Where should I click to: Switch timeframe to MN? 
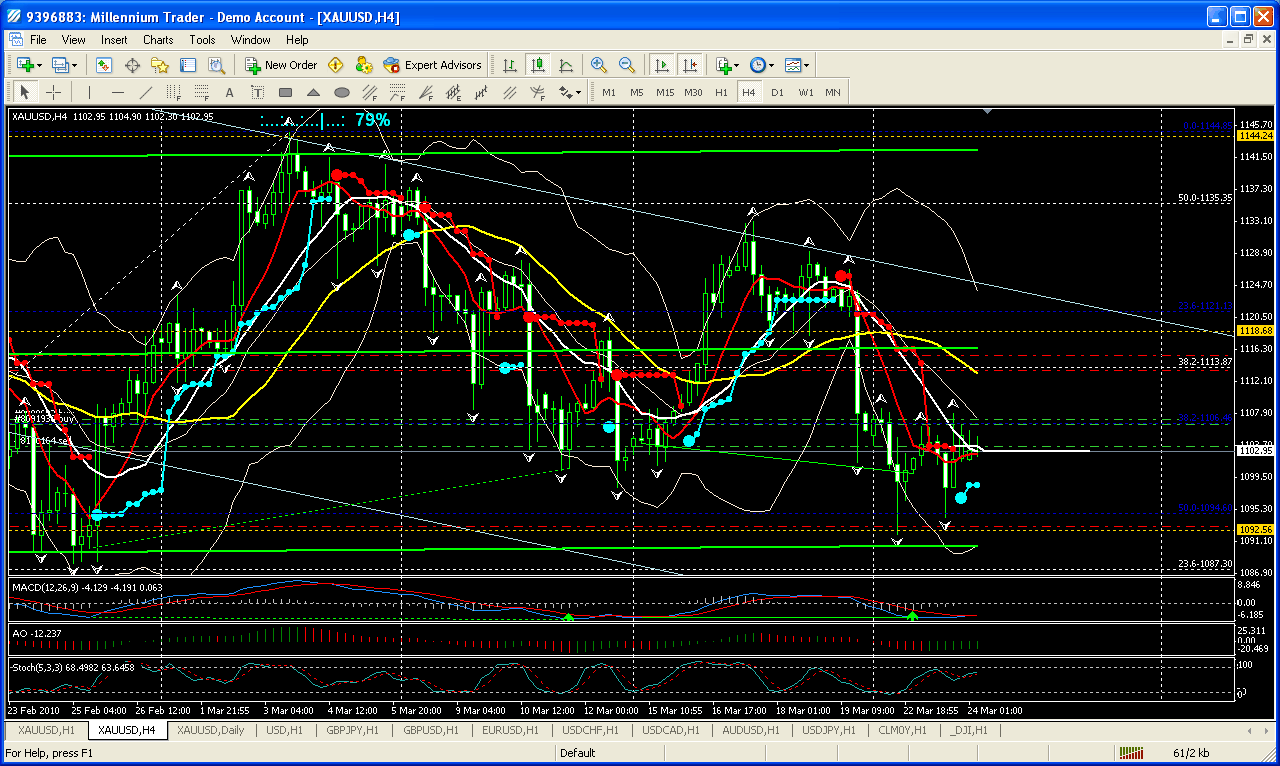coord(833,92)
